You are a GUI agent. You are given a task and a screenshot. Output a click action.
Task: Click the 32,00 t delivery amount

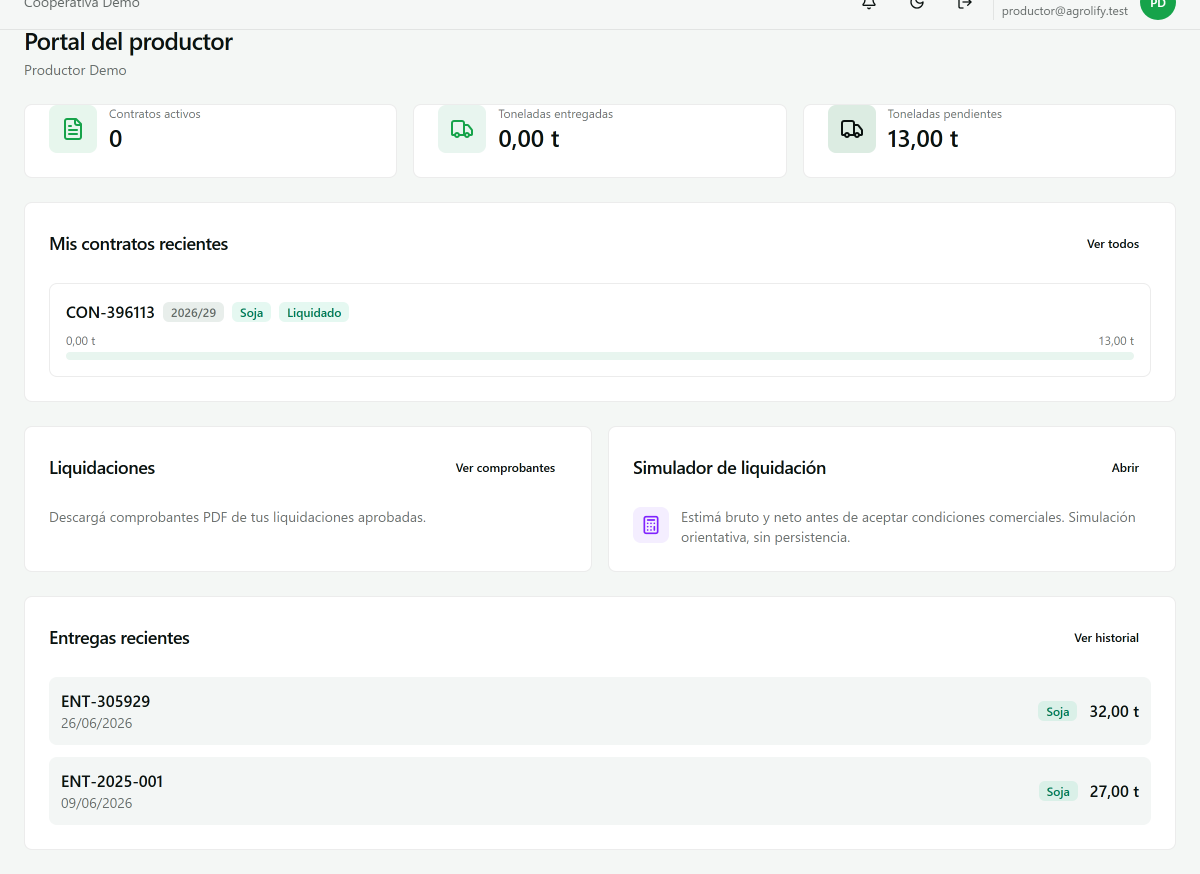pos(1114,712)
